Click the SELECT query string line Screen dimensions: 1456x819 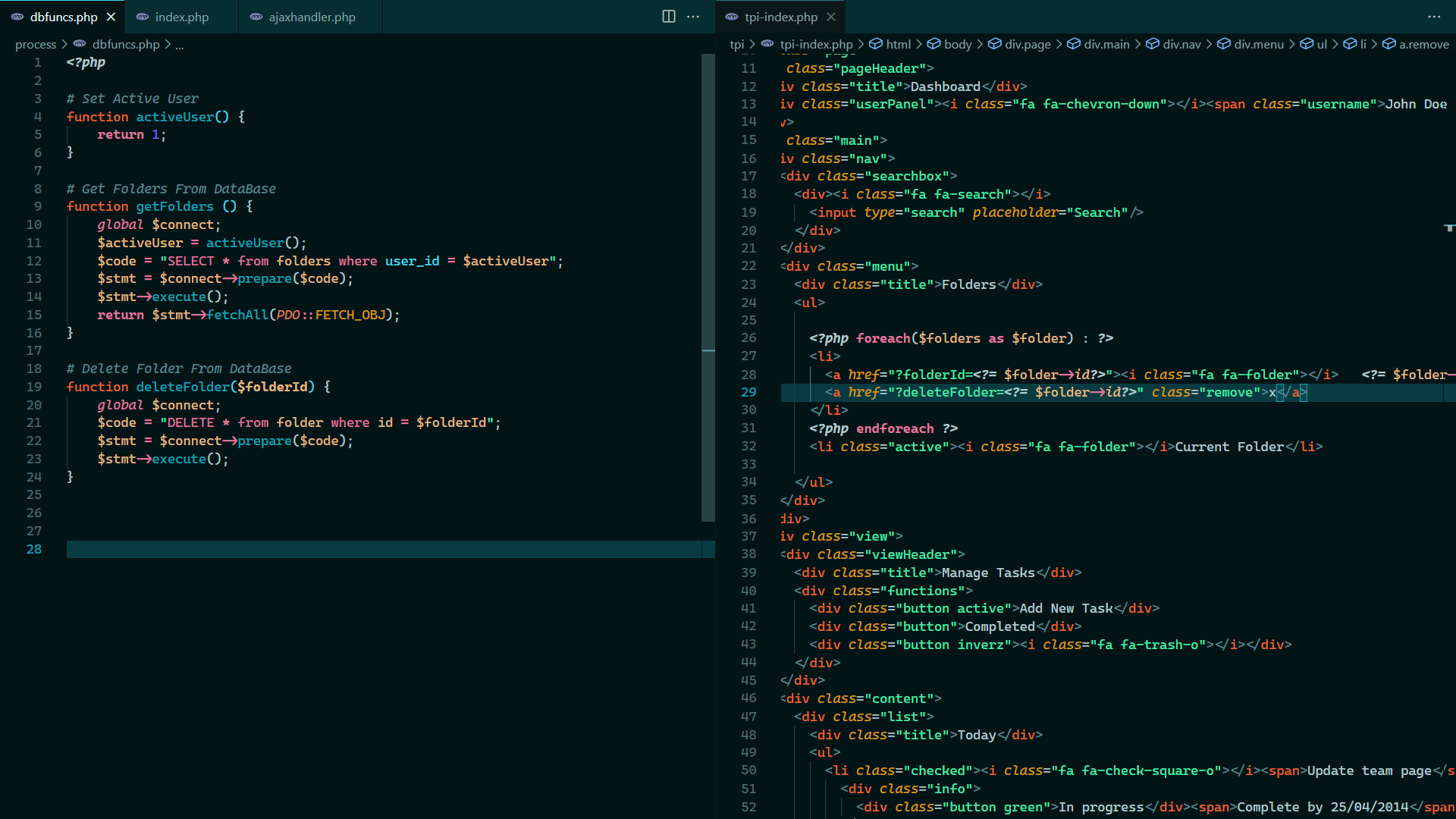click(330, 261)
